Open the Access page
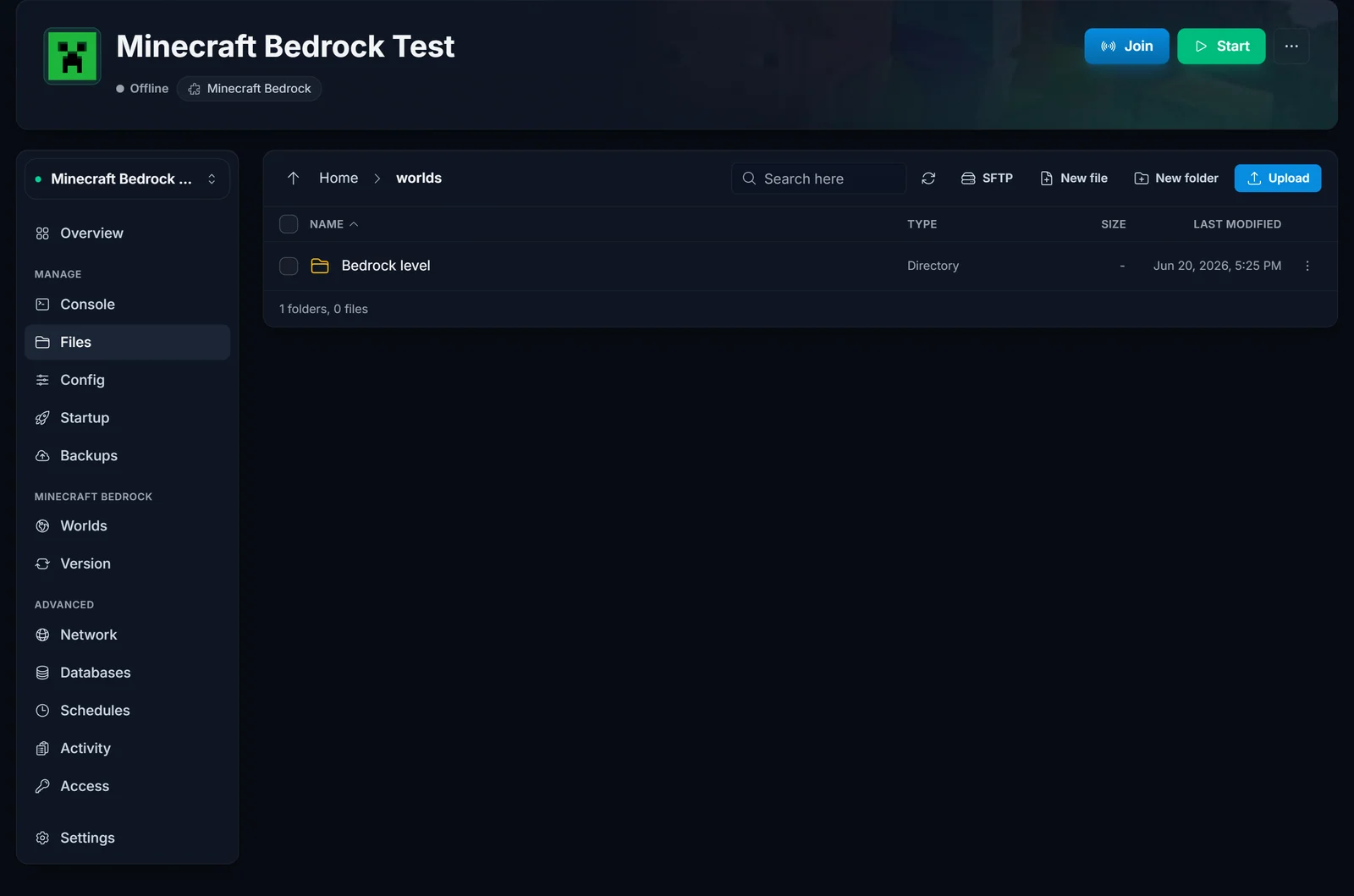 [x=127, y=787]
